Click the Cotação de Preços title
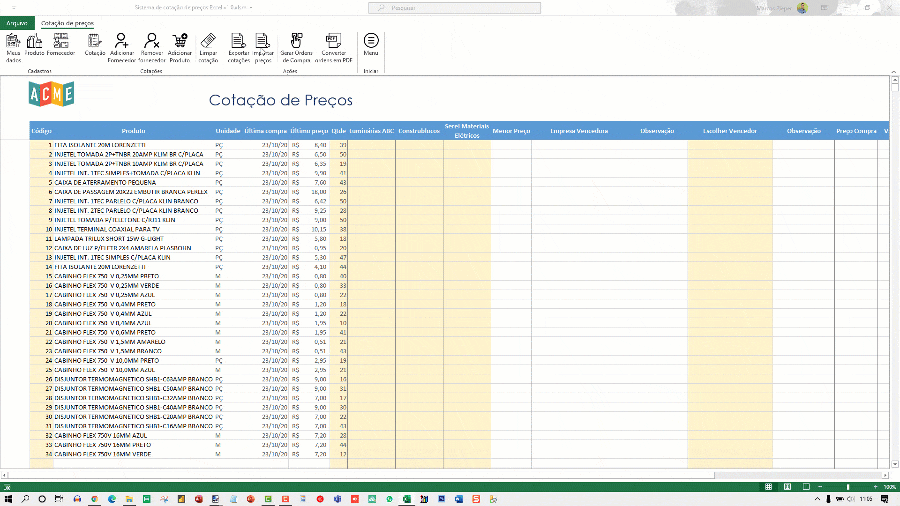Image resolution: width=900 pixels, height=506 pixels. tap(281, 100)
